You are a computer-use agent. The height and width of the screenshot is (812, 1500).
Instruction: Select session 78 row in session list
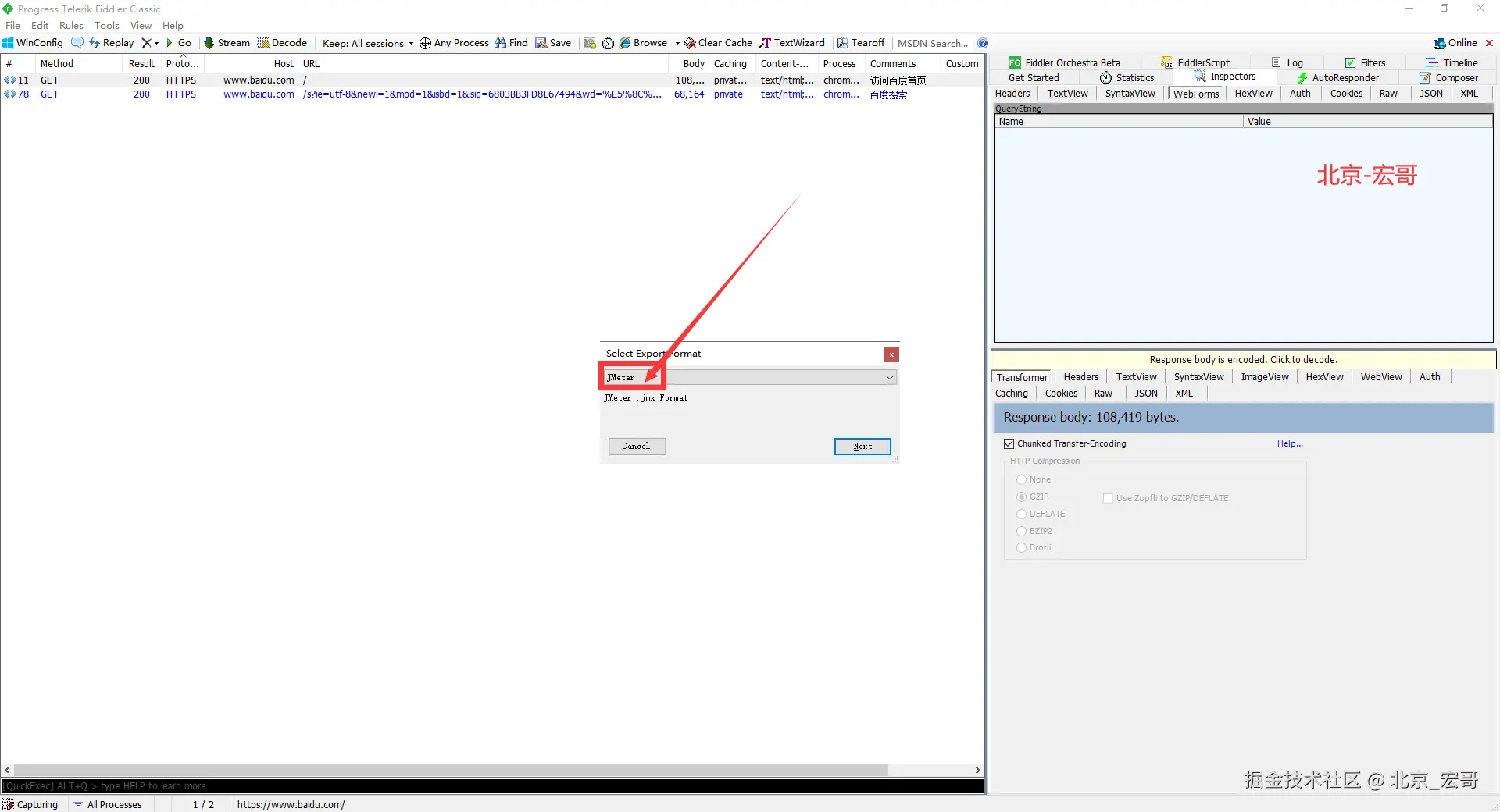(x=492, y=94)
